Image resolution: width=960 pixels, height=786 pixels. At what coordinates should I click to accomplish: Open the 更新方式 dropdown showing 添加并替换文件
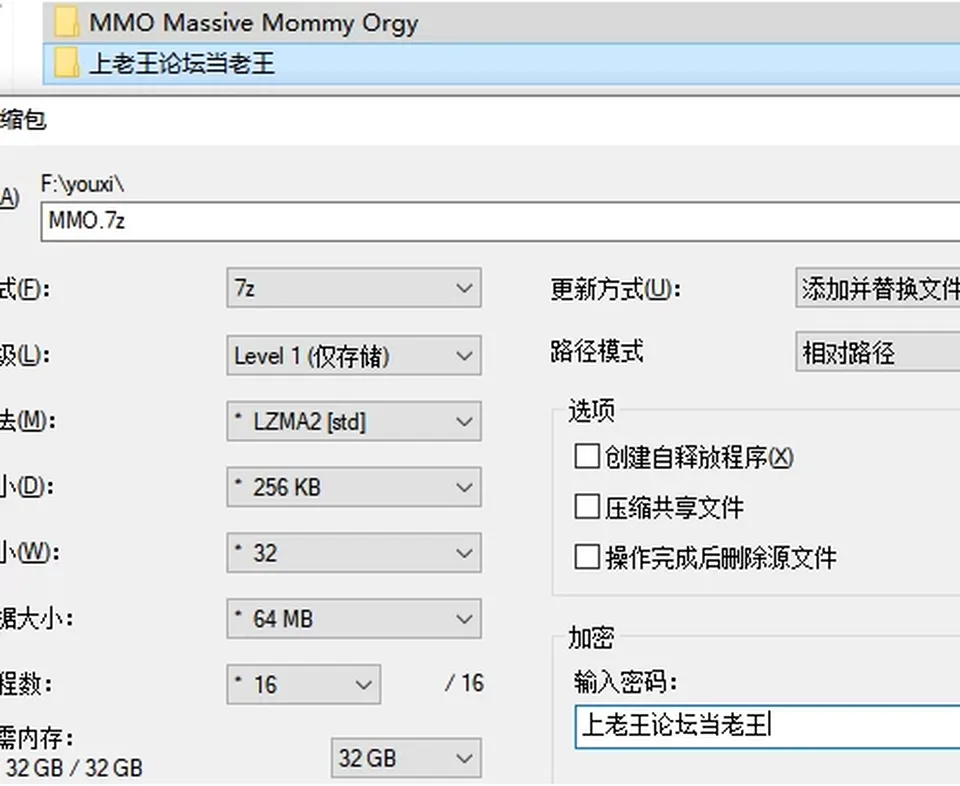tap(878, 288)
